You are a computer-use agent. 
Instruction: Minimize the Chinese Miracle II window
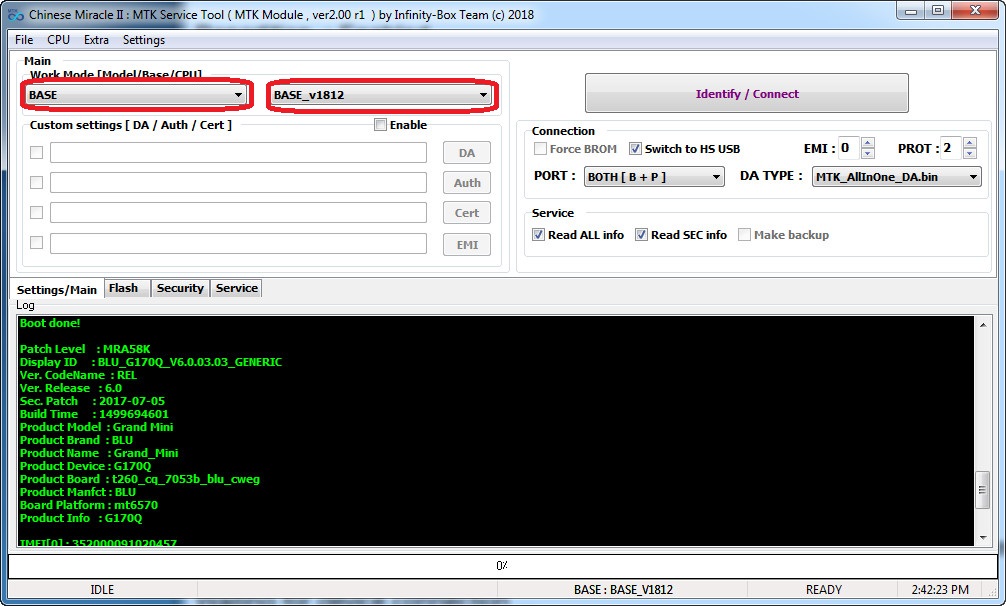910,11
